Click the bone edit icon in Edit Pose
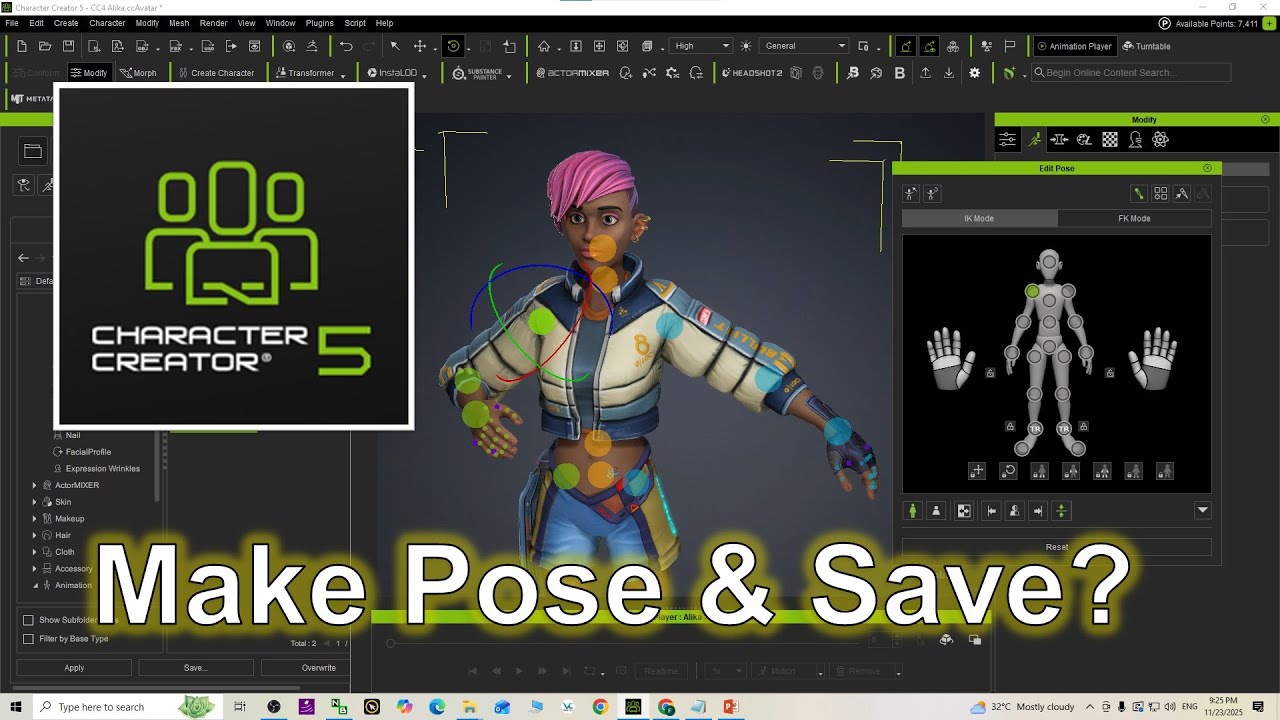Screen dimensions: 1280x720 (1138, 194)
